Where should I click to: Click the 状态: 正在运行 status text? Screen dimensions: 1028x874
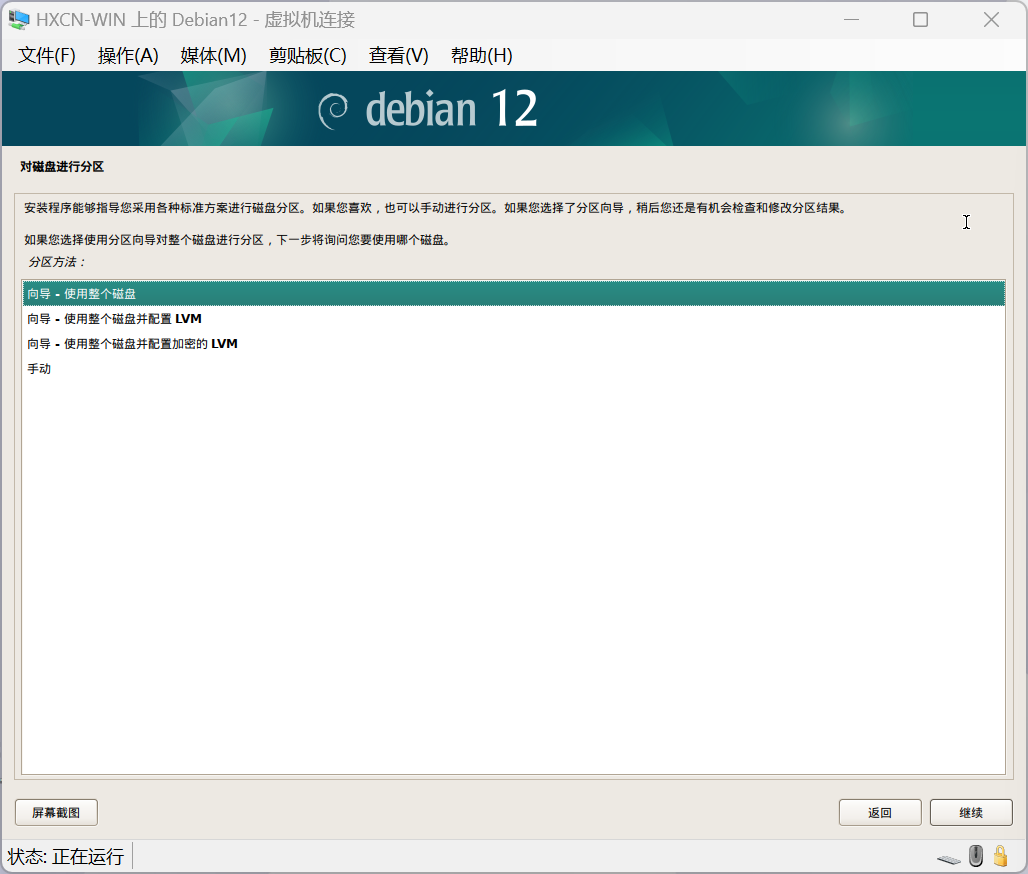66,856
